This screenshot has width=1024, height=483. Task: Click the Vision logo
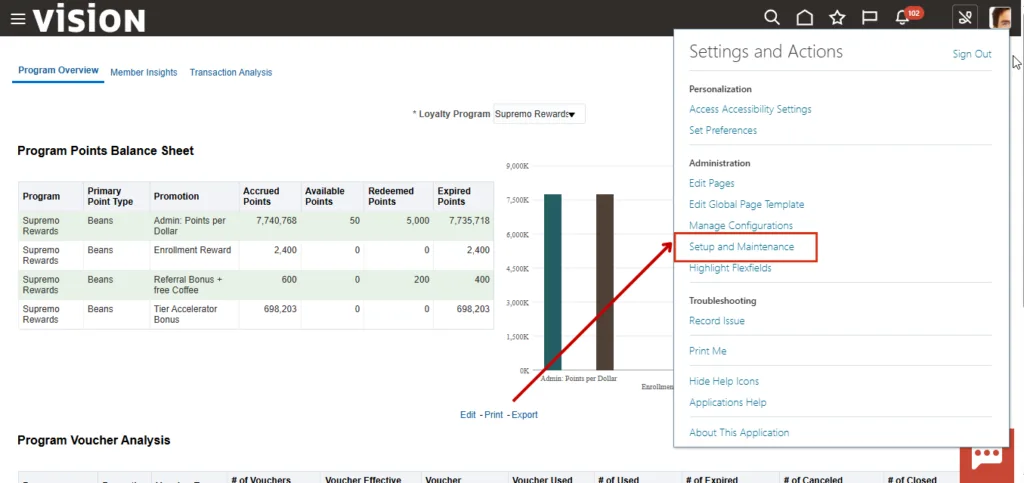click(x=89, y=18)
